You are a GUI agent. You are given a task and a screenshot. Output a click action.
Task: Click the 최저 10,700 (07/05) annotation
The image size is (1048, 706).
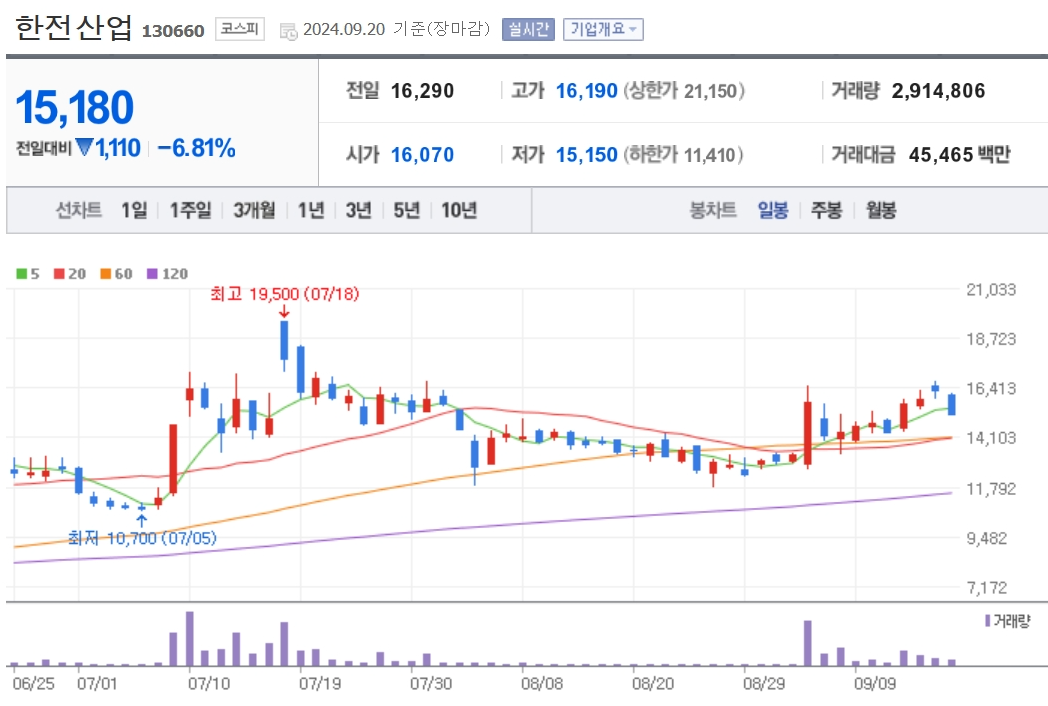click(x=142, y=538)
